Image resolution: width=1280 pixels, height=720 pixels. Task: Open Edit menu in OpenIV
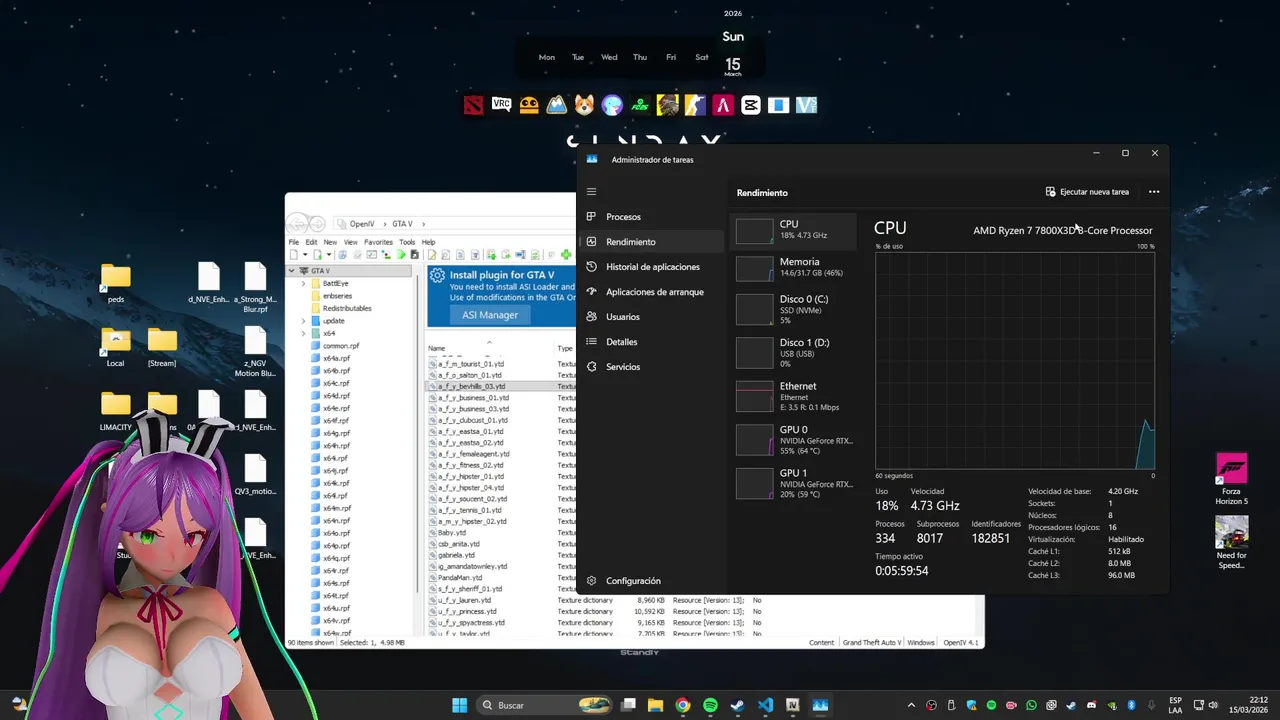point(311,242)
